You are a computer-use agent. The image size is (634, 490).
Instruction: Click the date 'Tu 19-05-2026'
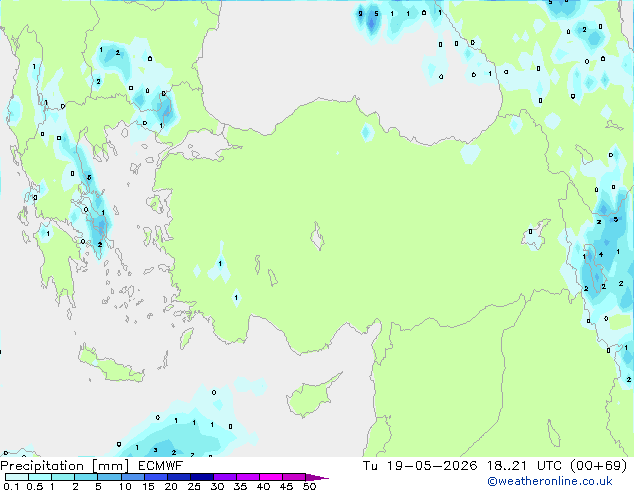tap(420, 466)
